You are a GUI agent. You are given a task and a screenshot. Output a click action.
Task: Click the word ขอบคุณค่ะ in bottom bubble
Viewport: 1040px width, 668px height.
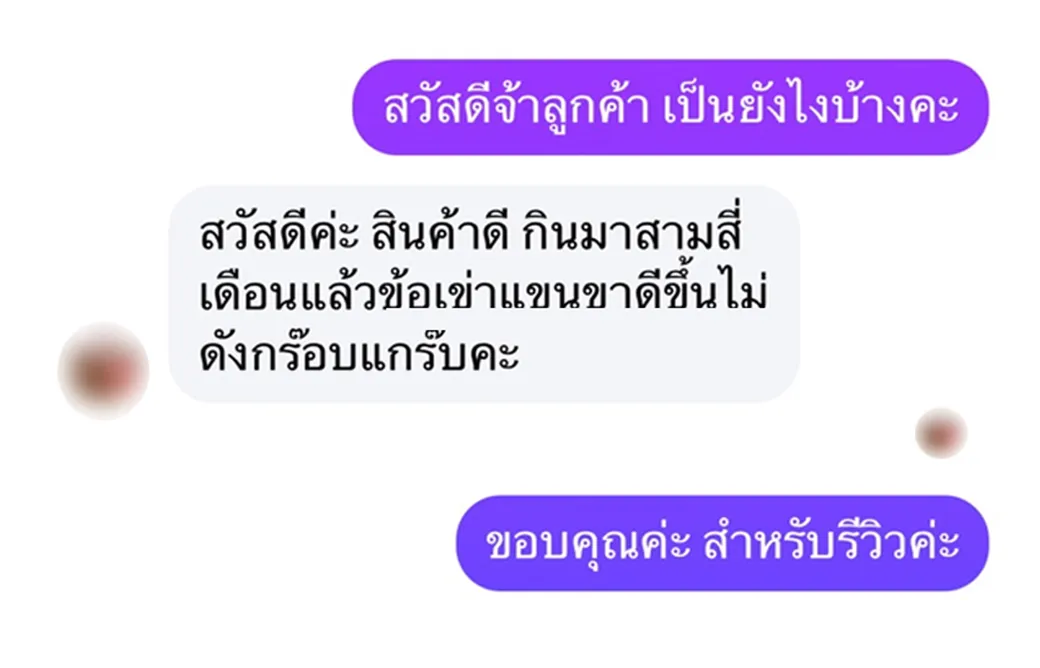588,544
